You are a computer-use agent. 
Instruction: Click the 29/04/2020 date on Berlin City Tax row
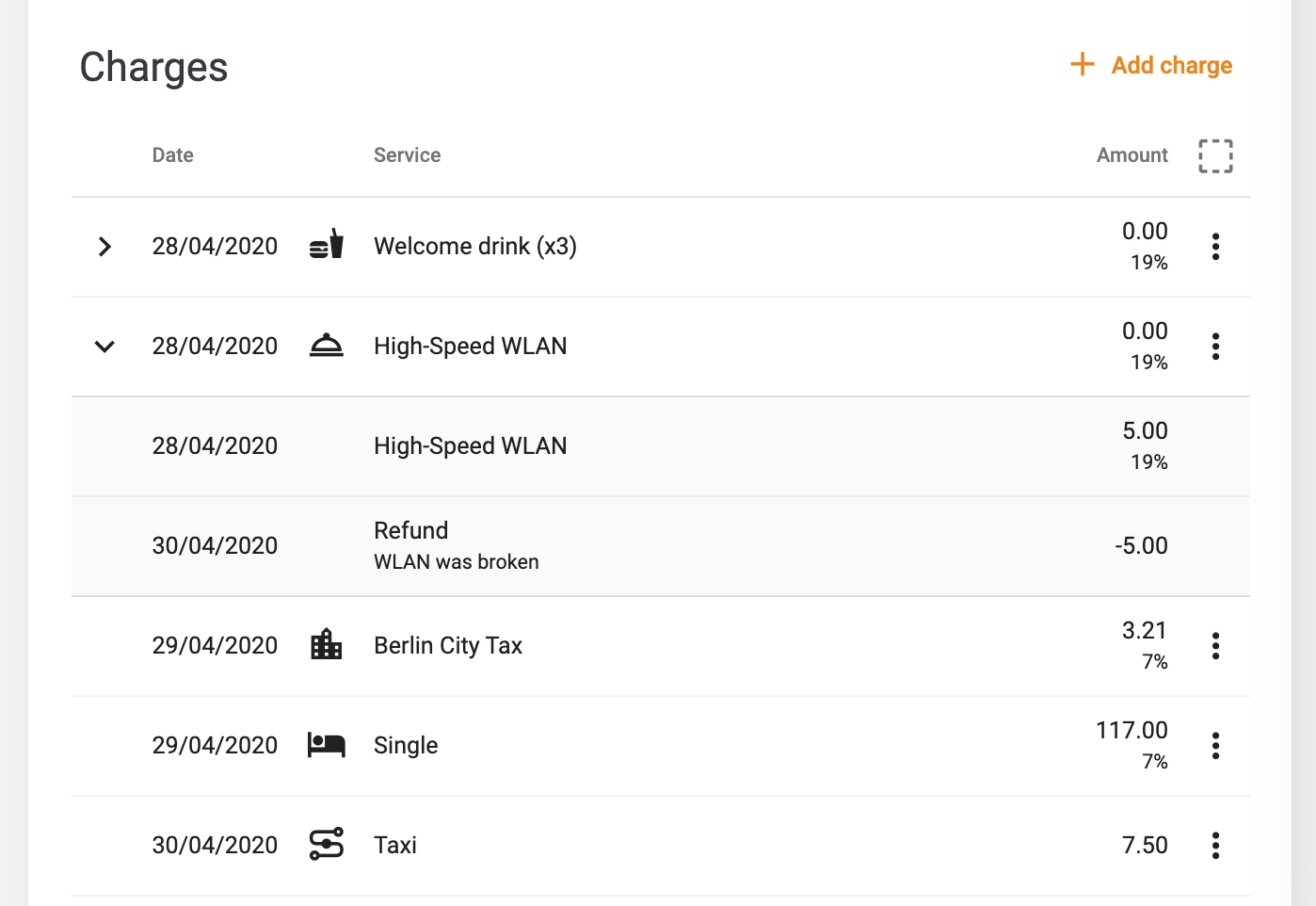pos(215,646)
